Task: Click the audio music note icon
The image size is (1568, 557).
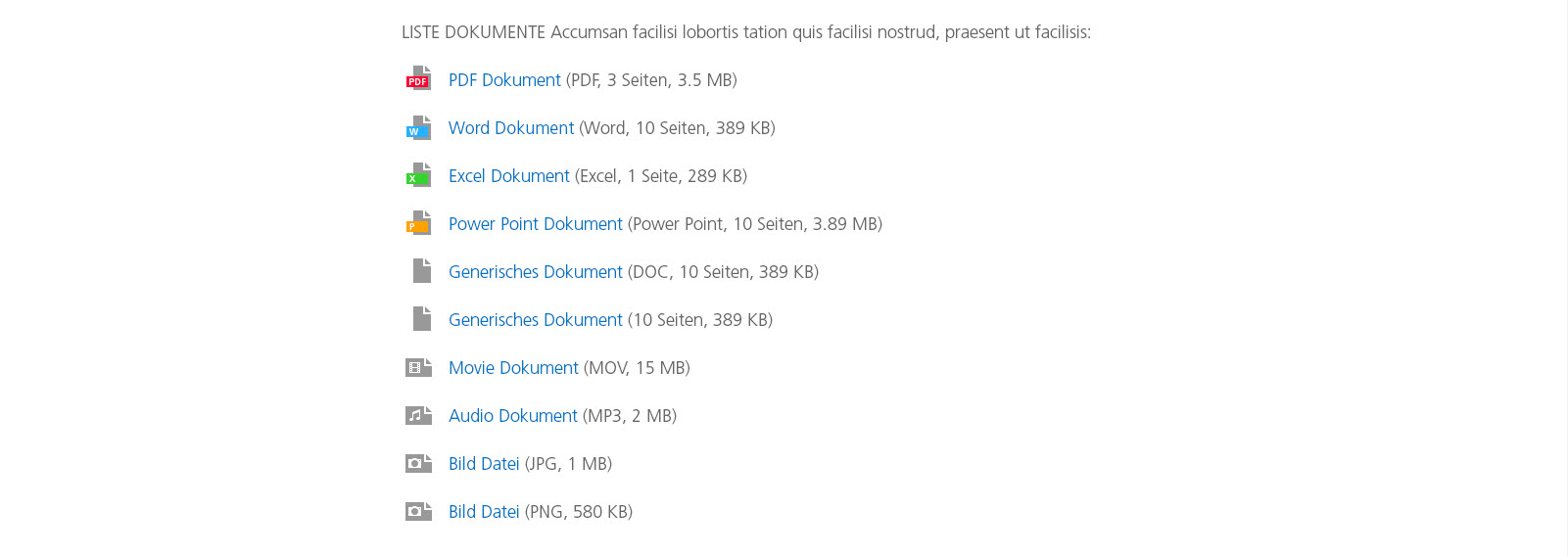Action: pos(419,415)
